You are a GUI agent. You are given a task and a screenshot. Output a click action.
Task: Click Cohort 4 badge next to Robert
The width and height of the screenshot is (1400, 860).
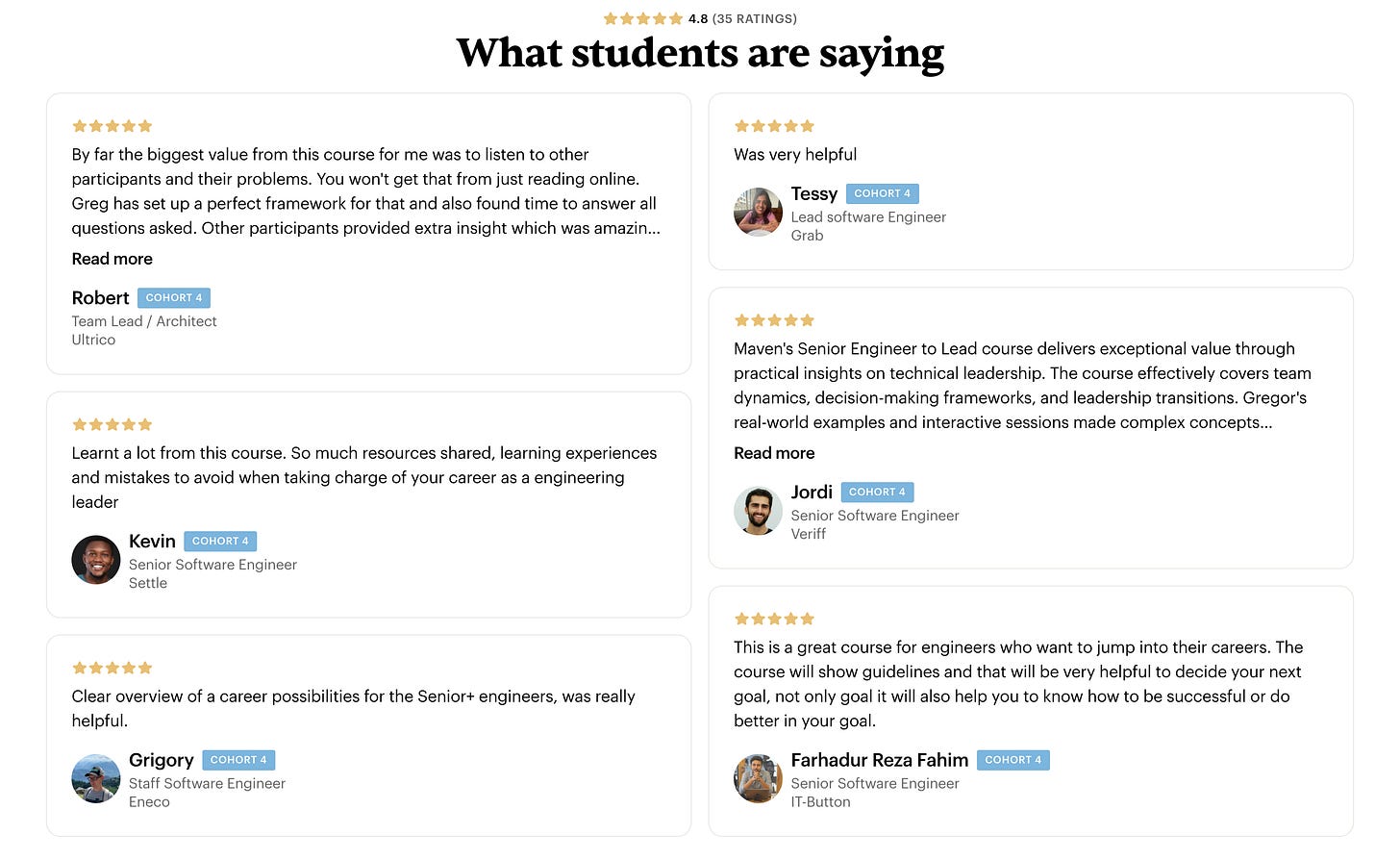coord(174,298)
